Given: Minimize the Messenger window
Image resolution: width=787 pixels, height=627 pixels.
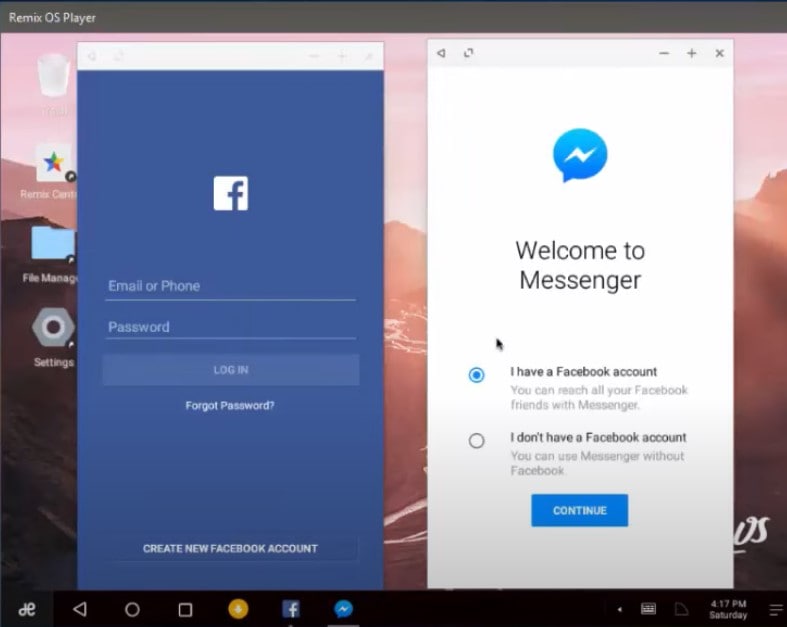Looking at the screenshot, I should pyautogui.click(x=664, y=53).
